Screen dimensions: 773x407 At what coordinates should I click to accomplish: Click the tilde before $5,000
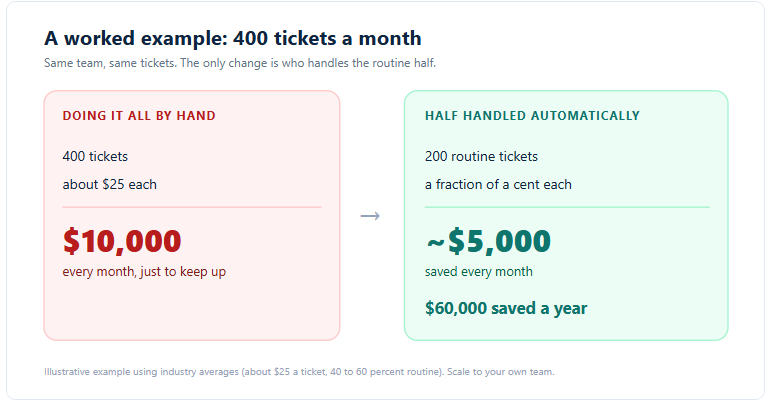coord(435,242)
